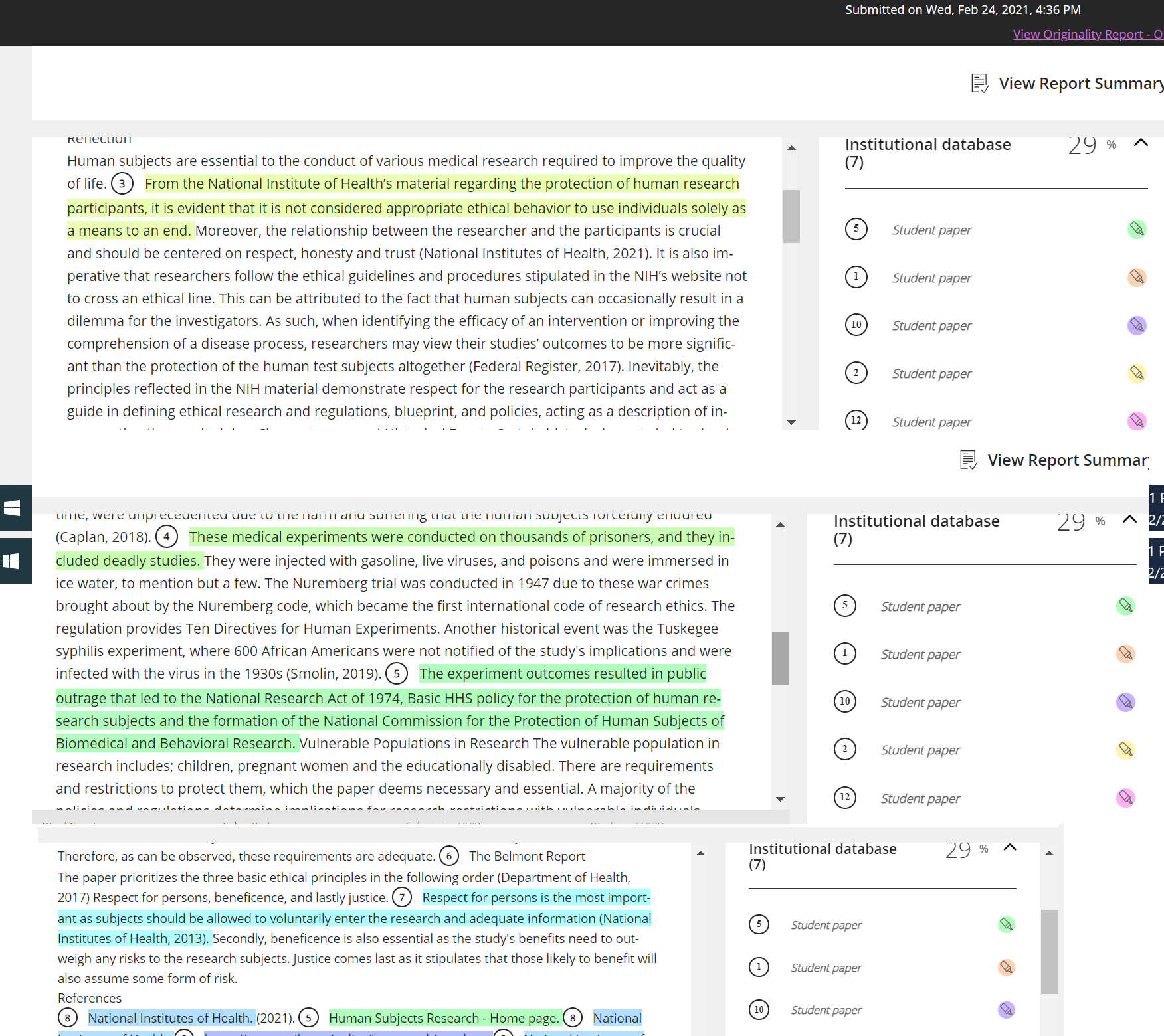Click in-text source marker 7

tap(402, 897)
